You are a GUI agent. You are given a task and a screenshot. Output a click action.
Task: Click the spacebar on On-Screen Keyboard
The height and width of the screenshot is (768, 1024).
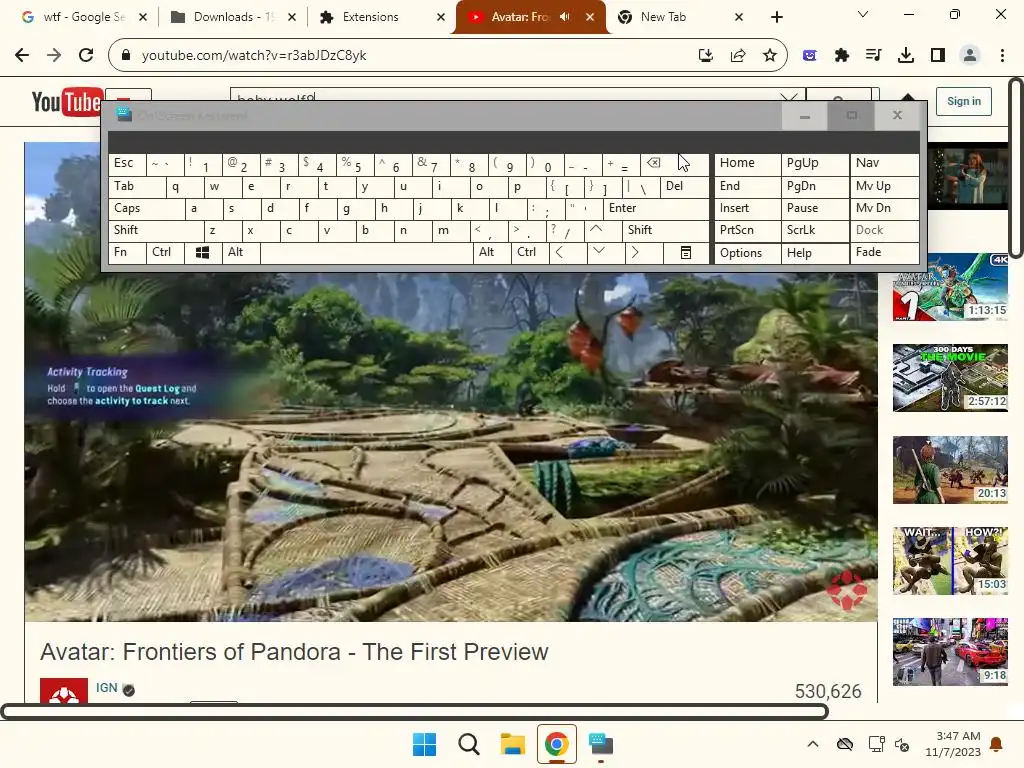tap(366, 253)
